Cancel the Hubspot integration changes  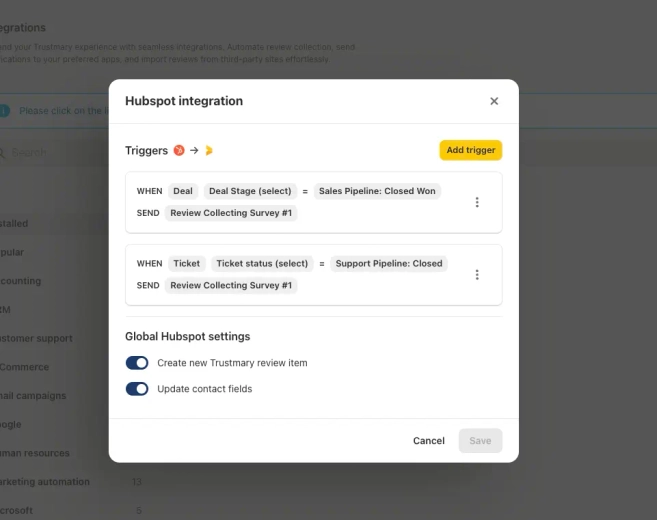point(429,441)
